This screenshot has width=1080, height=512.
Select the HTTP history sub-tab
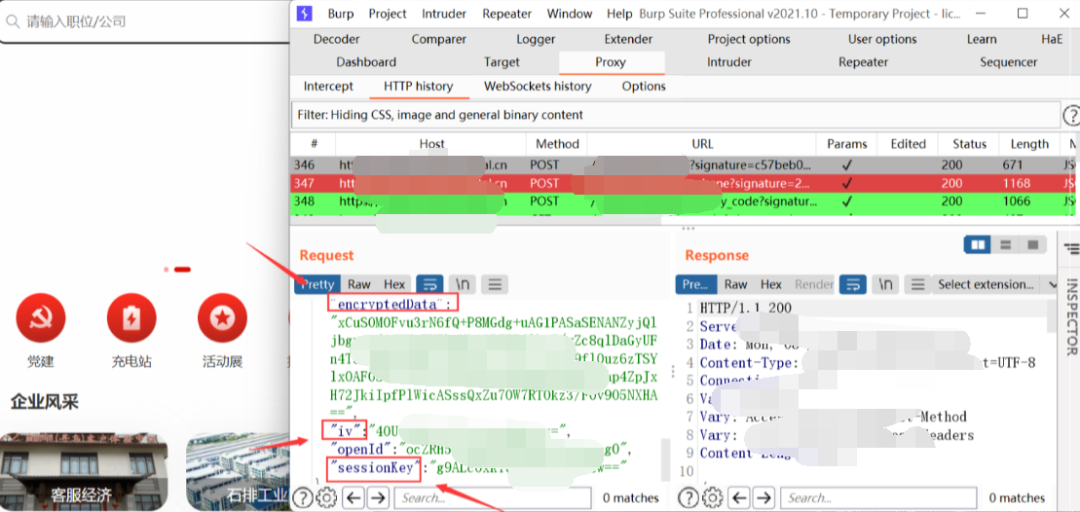point(418,86)
